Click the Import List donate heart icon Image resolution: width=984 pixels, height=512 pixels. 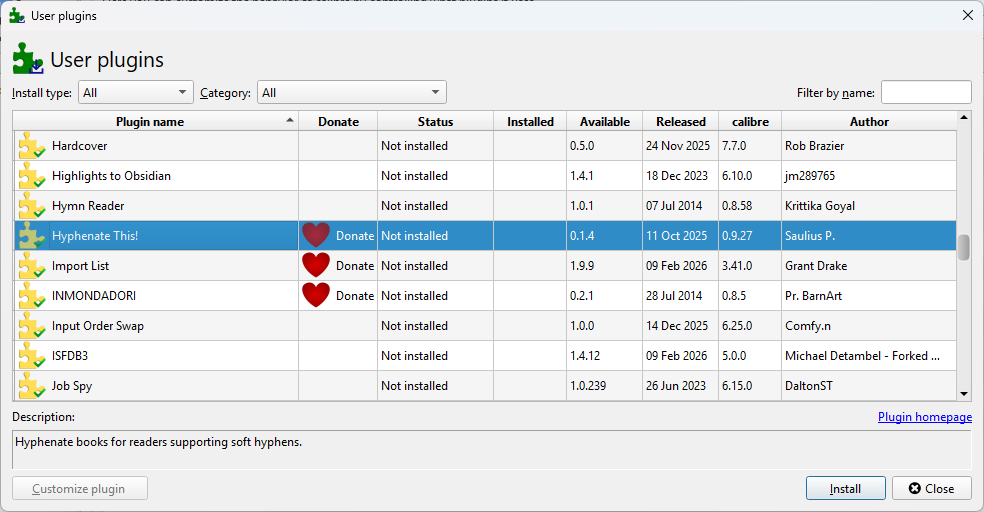click(316, 266)
